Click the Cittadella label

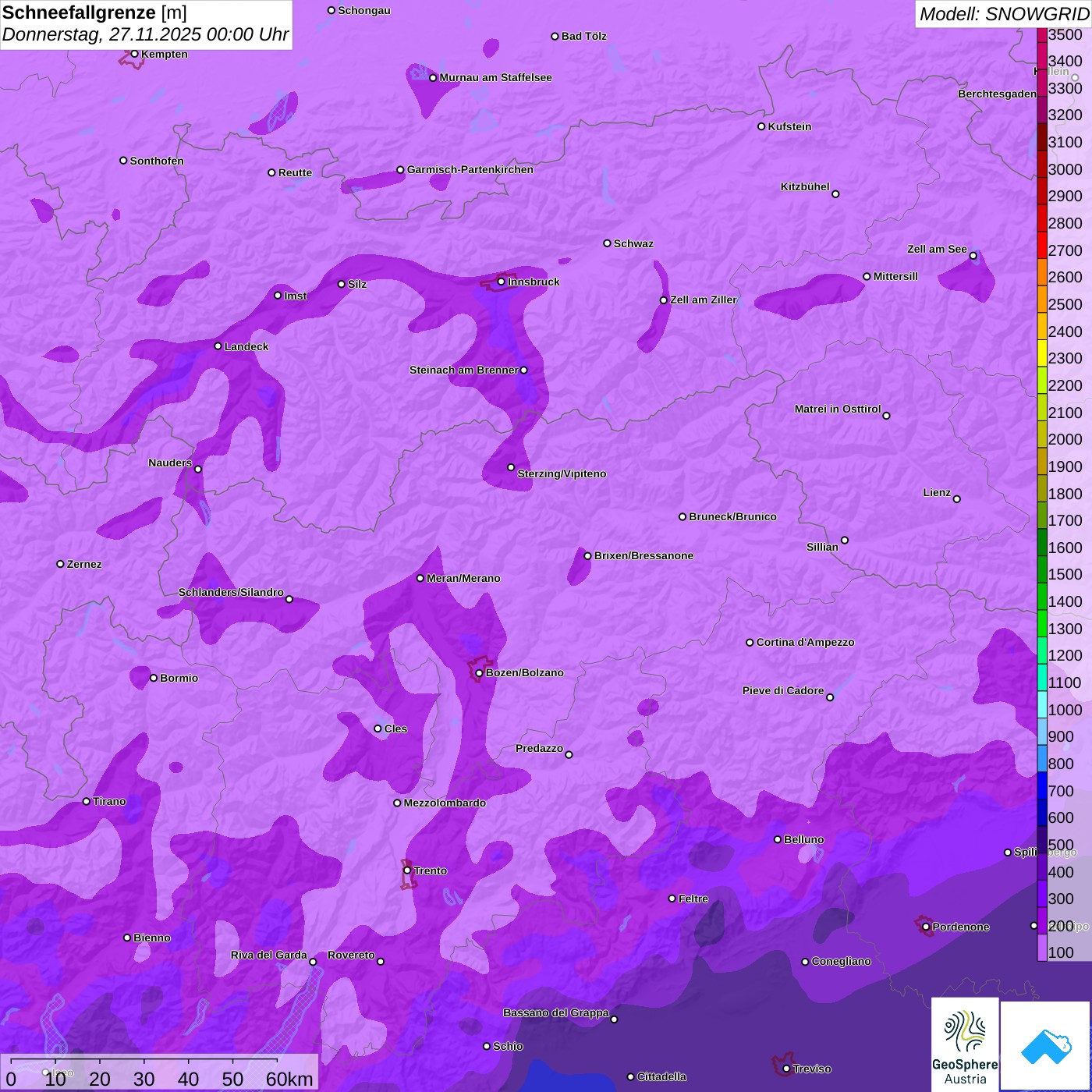pos(661,1076)
